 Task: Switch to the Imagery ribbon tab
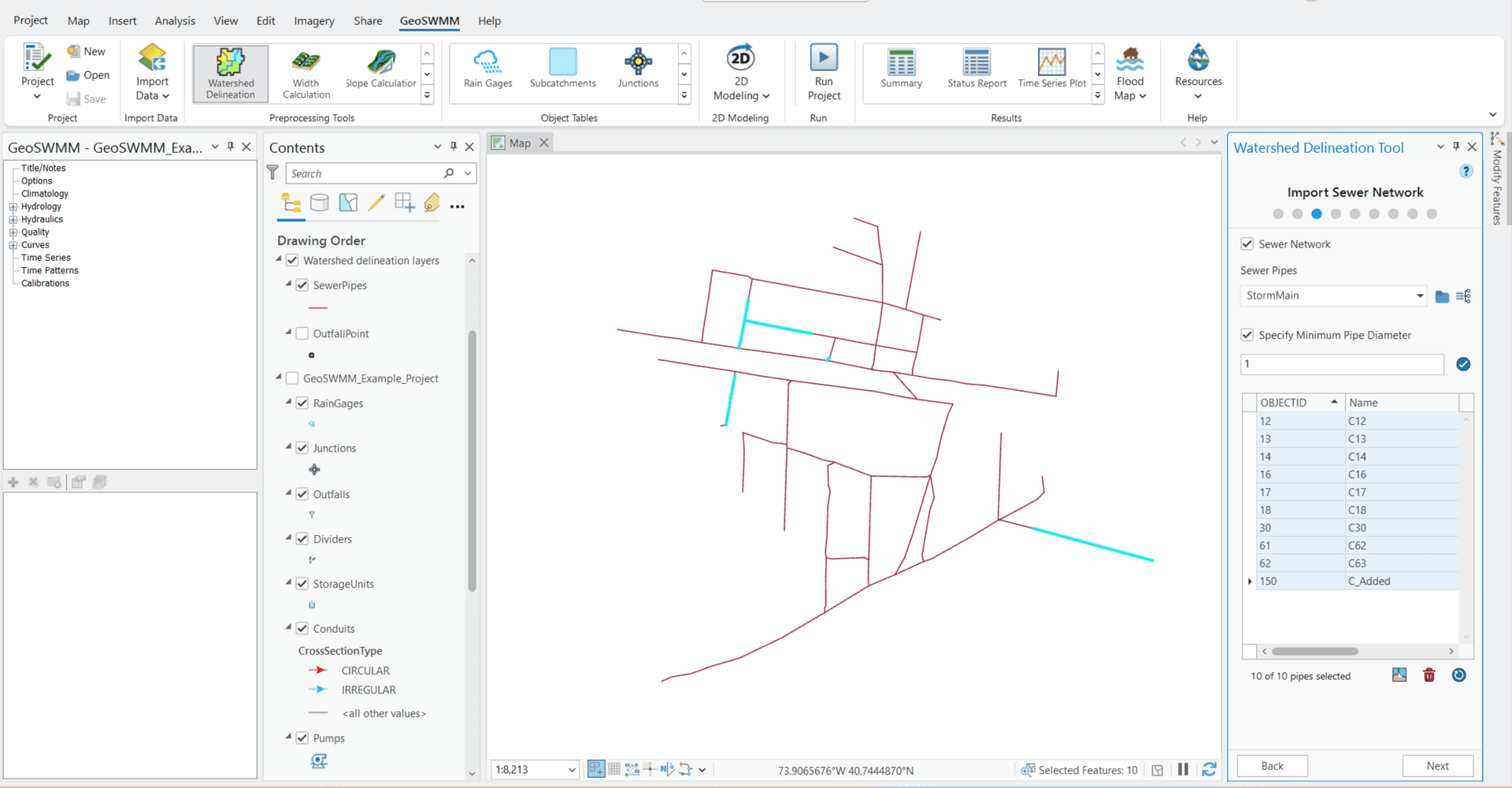pos(314,20)
